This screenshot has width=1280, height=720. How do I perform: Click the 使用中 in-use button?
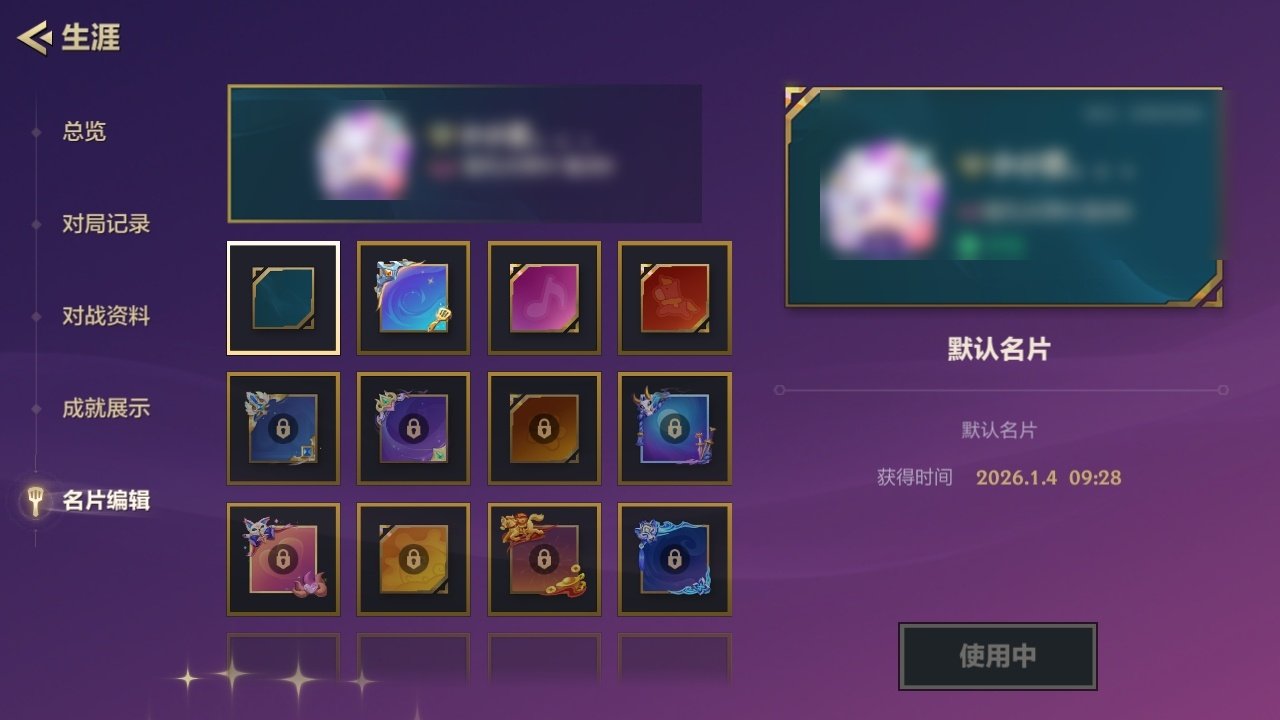[x=998, y=656]
